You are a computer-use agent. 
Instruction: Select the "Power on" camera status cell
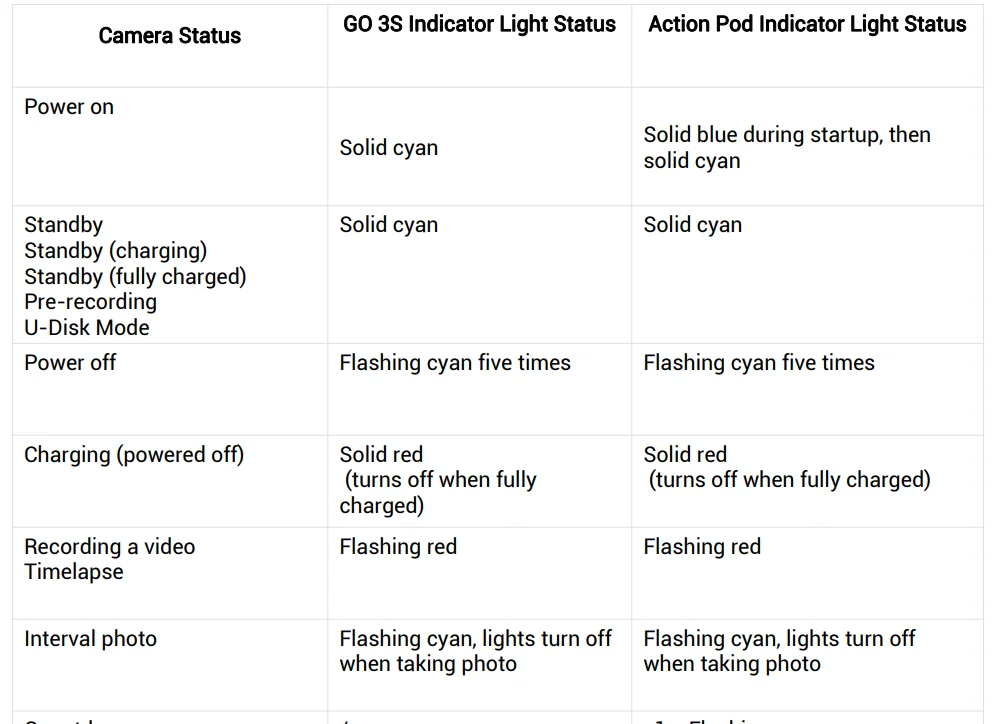[69, 107]
